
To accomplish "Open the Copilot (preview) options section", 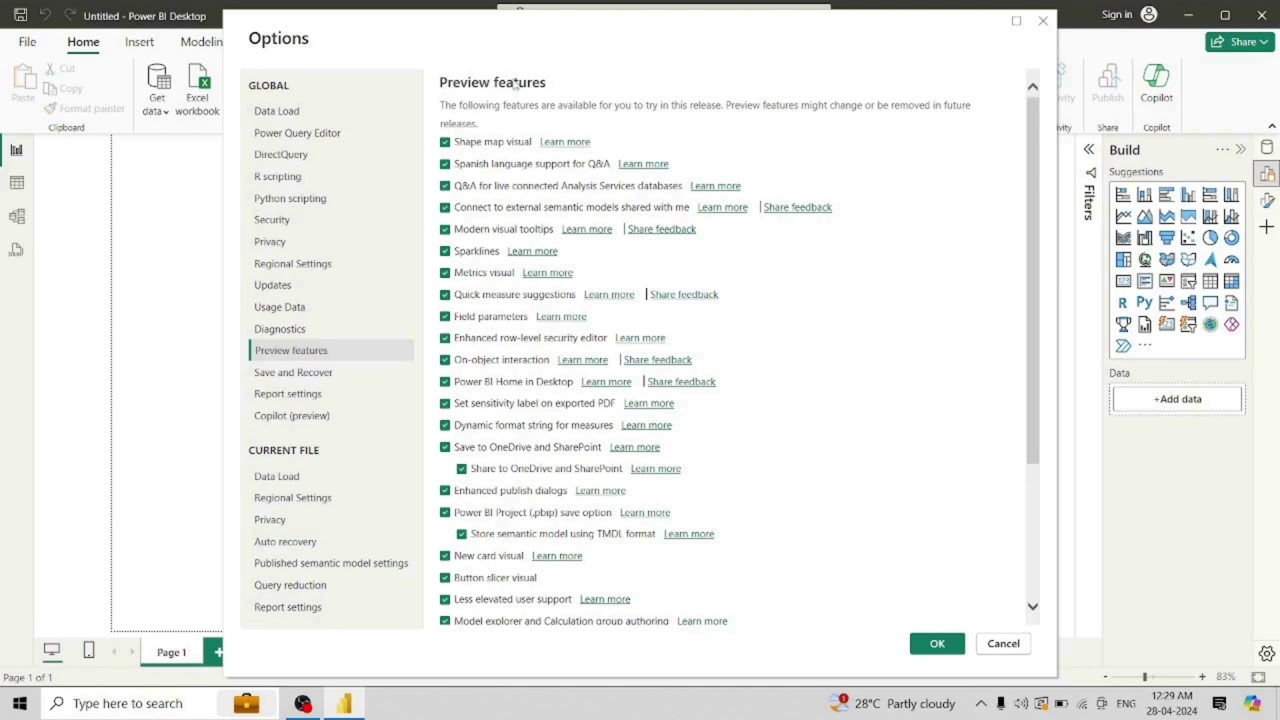I will [x=291, y=416].
